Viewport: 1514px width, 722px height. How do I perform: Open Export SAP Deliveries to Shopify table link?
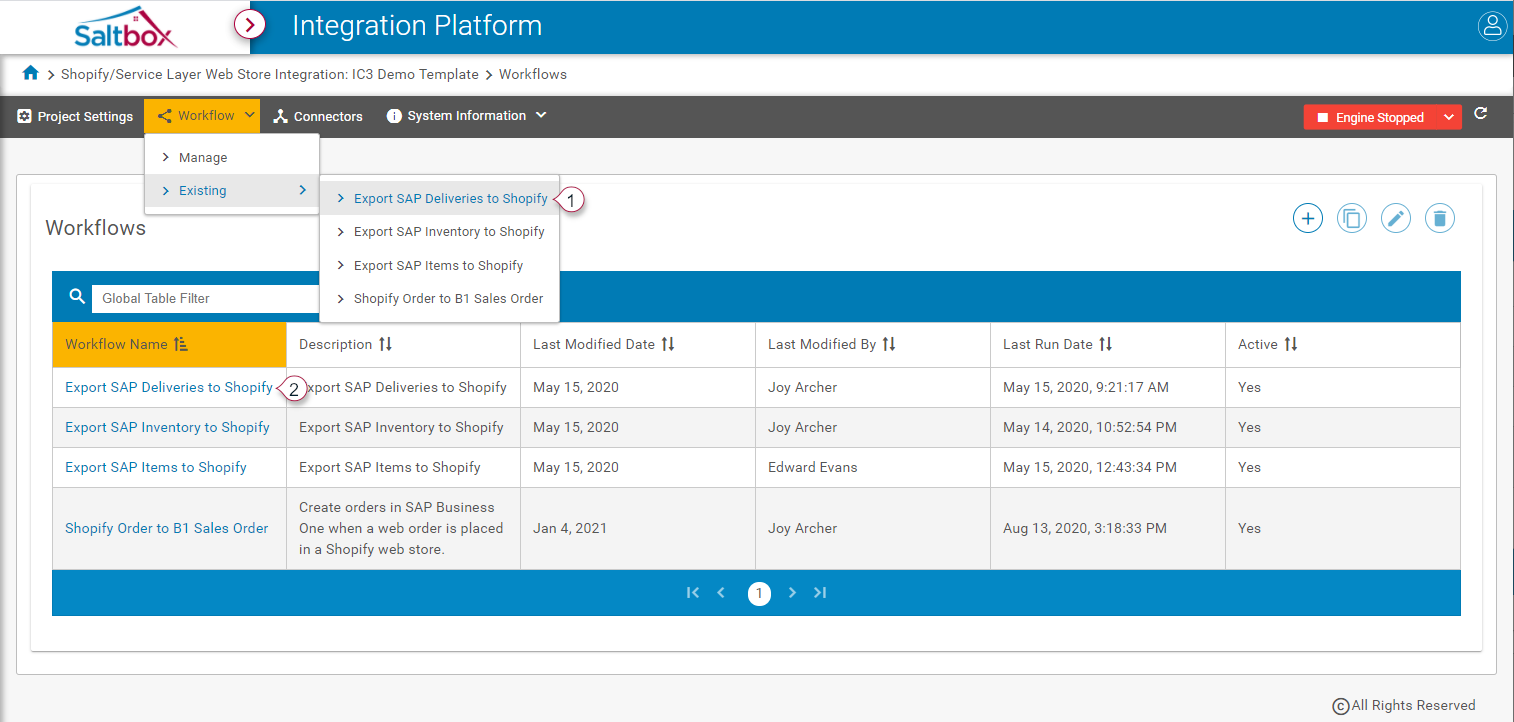[169, 387]
